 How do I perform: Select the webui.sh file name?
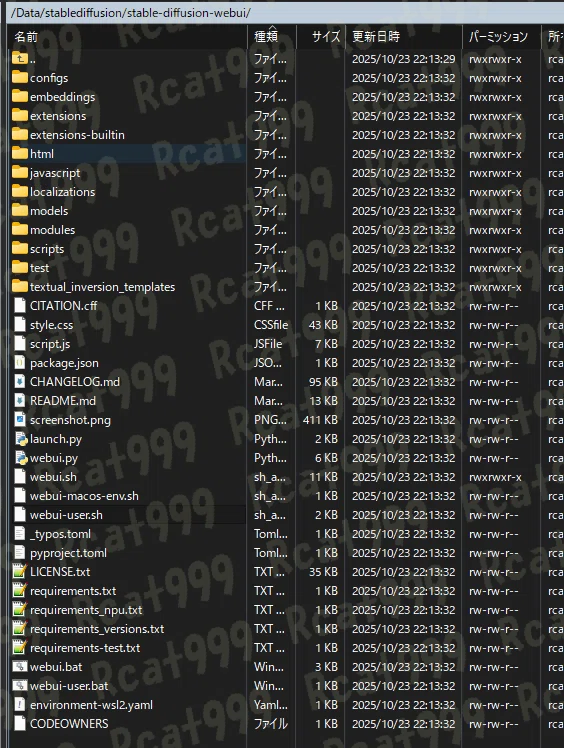[53, 477]
